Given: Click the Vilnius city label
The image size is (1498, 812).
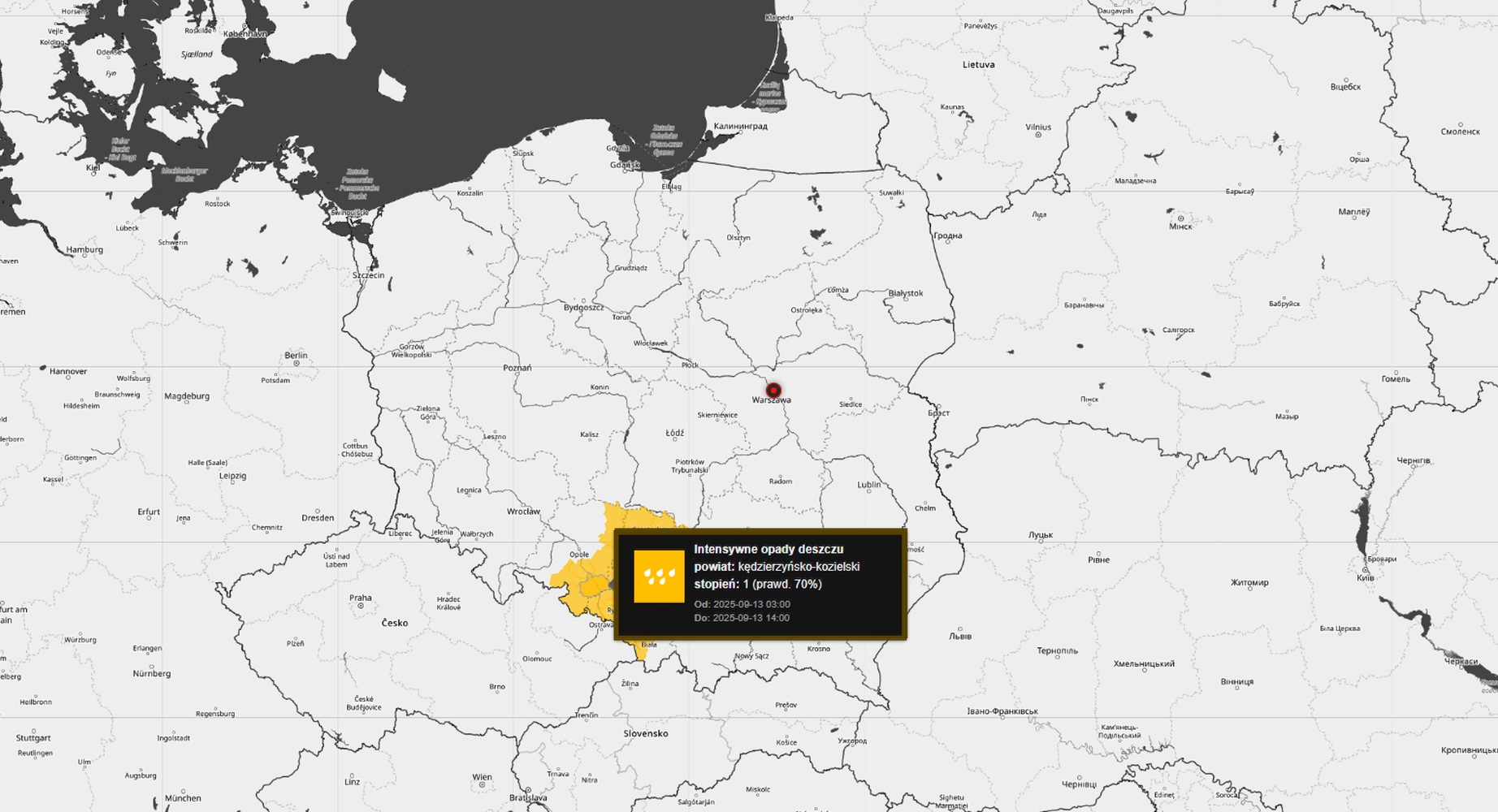Looking at the screenshot, I should (x=1037, y=127).
